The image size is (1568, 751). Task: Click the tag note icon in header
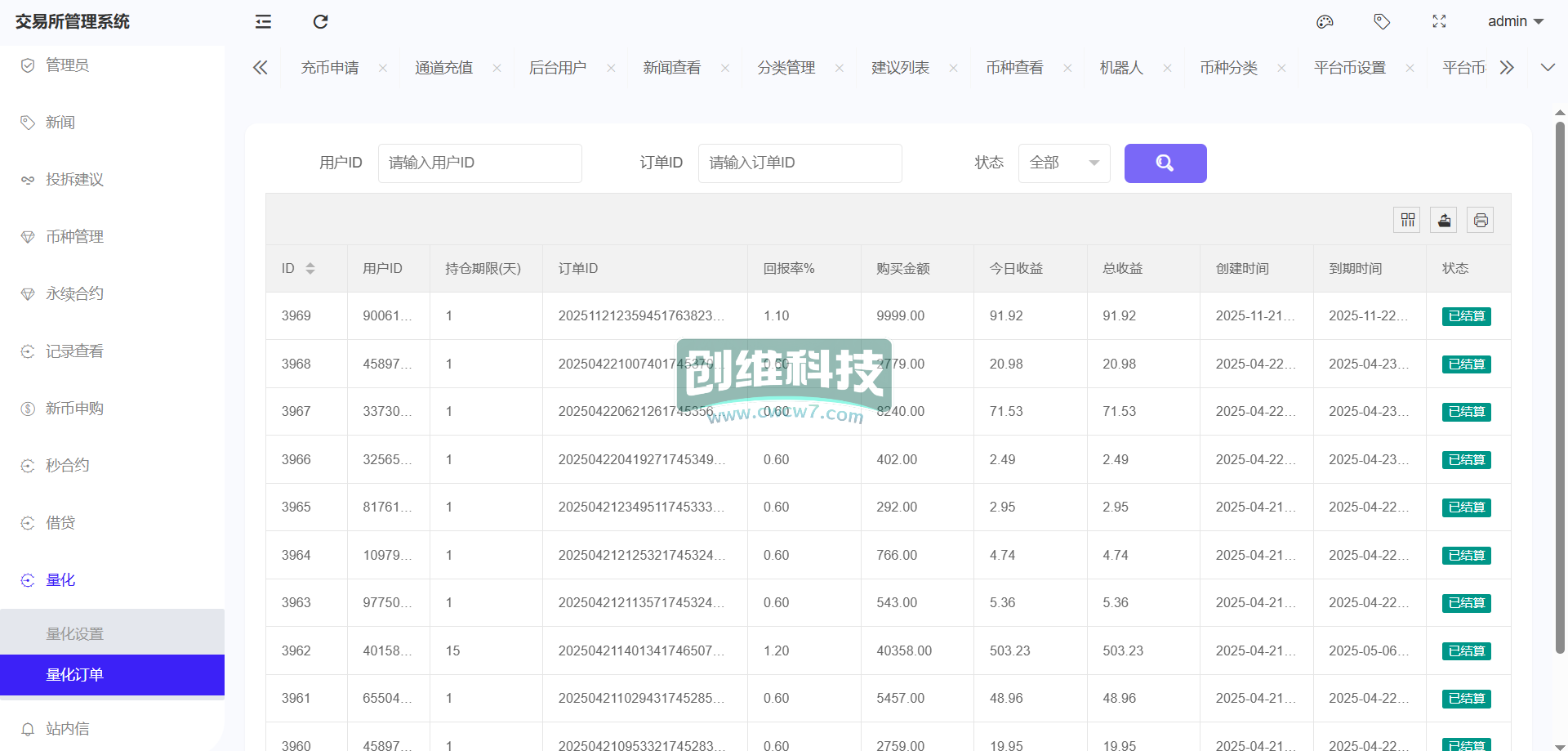pos(1382,22)
